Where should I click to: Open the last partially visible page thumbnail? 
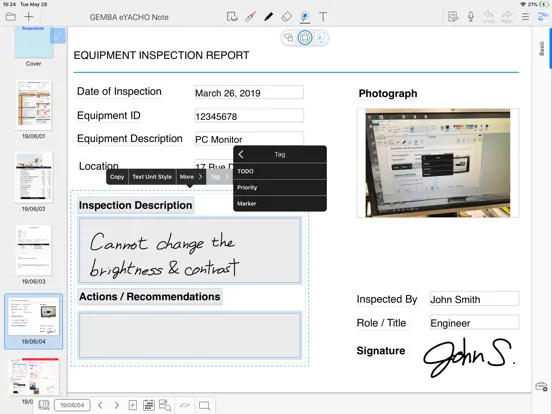(x=33, y=377)
